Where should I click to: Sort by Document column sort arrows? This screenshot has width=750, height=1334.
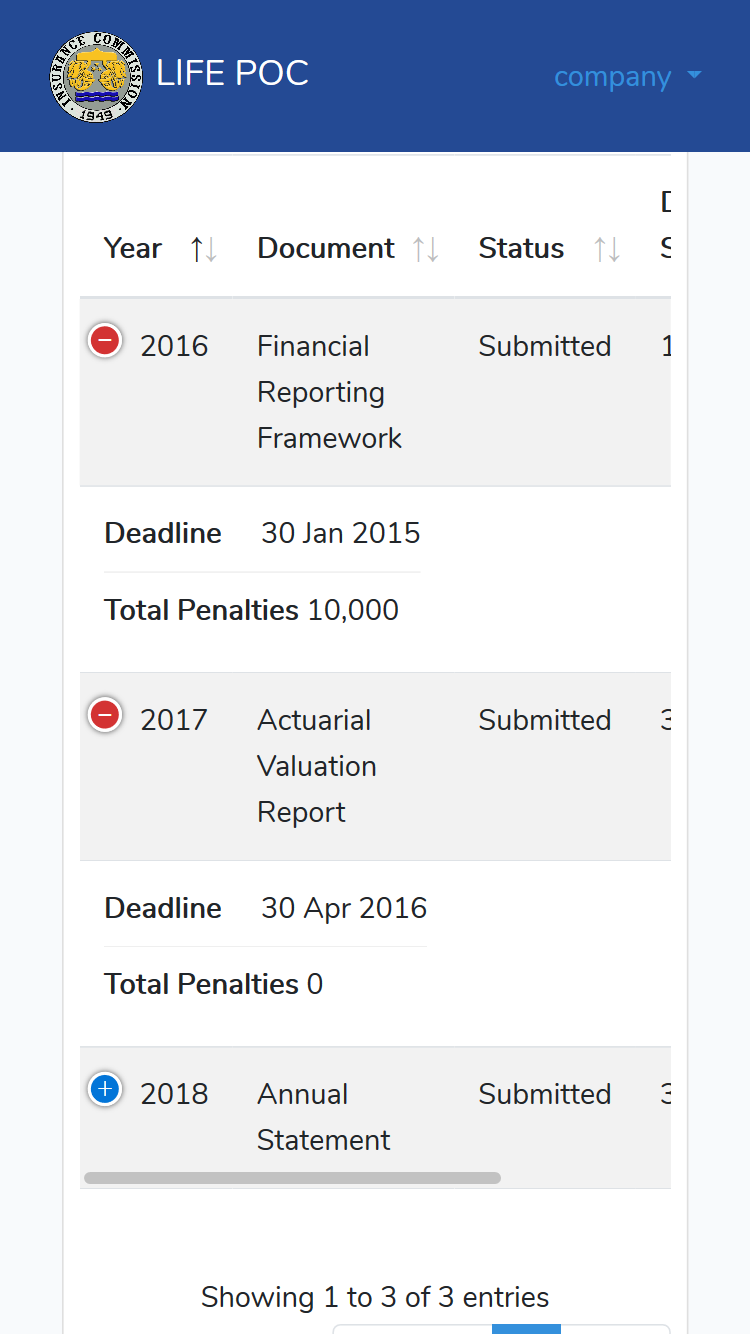point(426,249)
